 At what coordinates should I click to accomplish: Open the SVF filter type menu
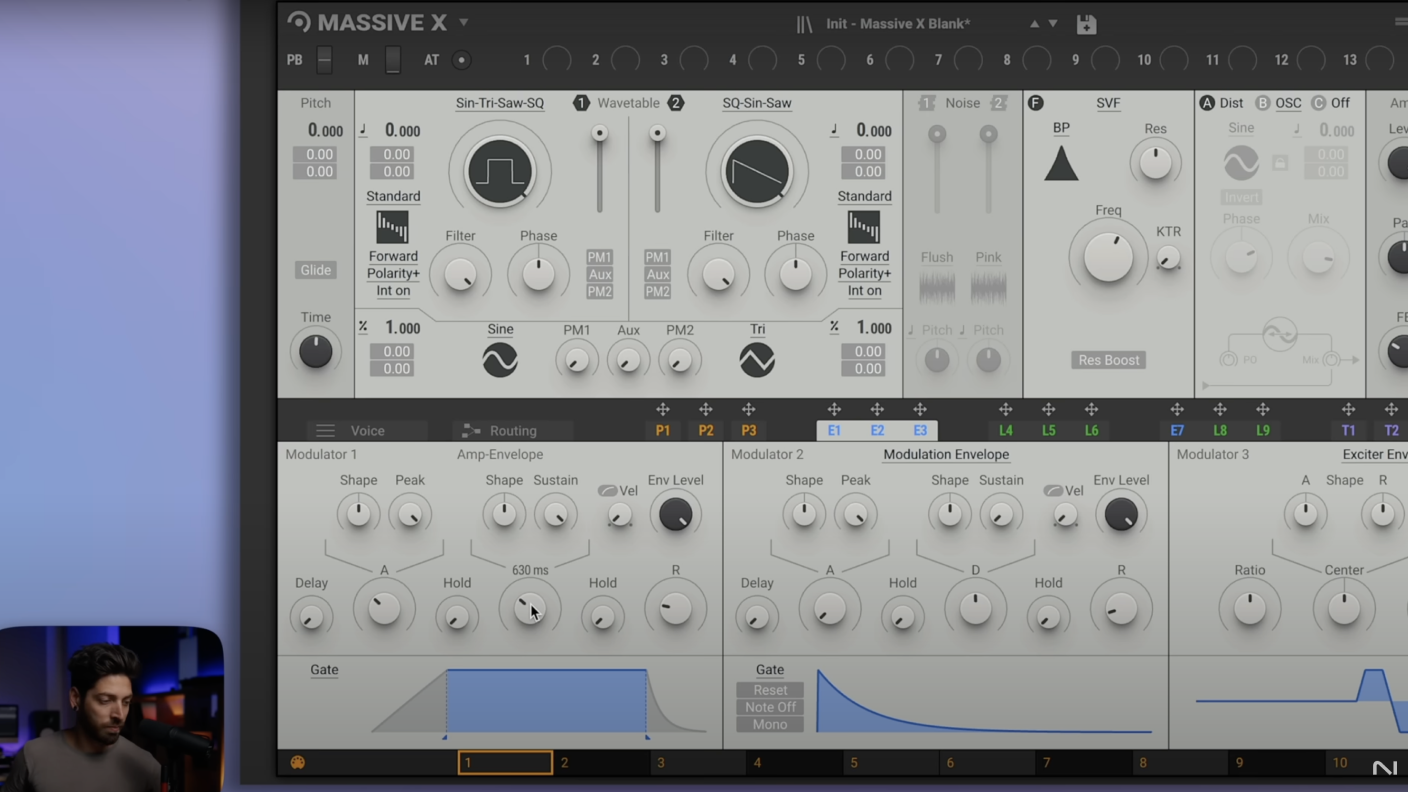pos(1108,103)
